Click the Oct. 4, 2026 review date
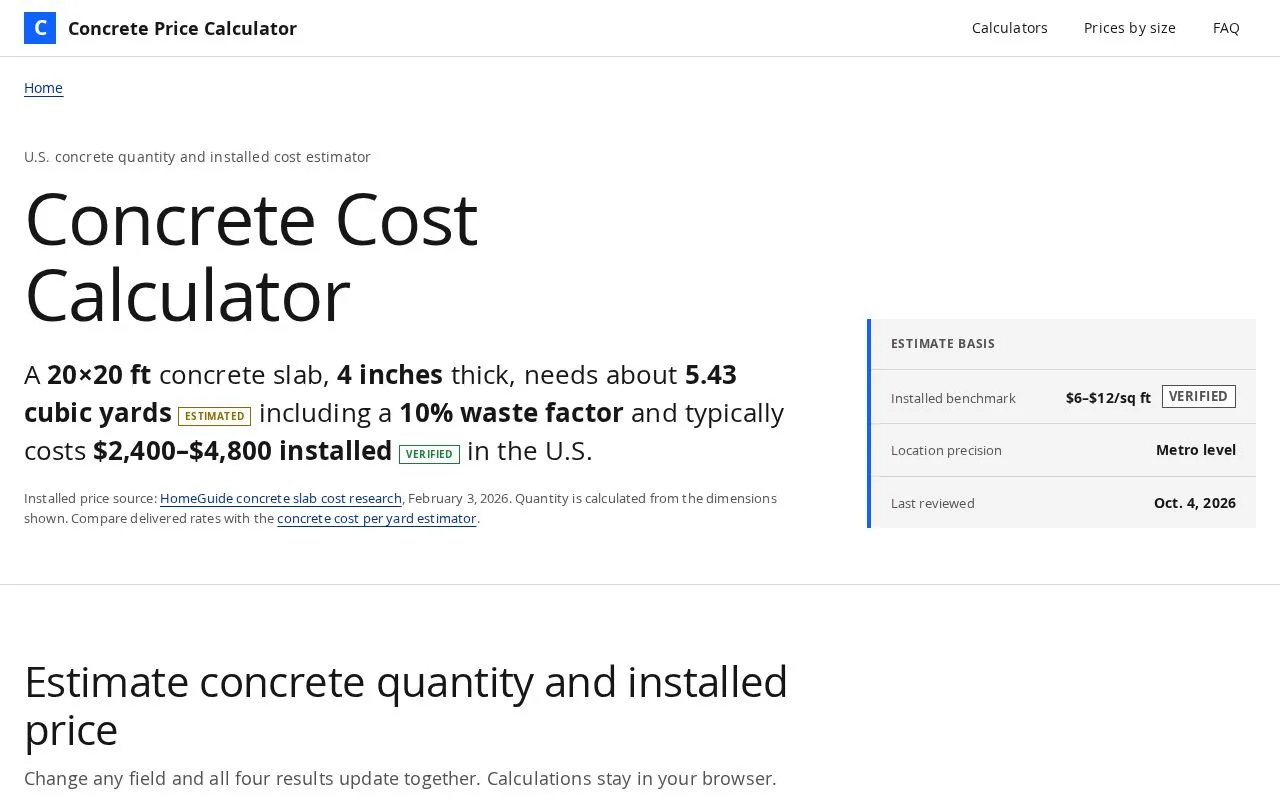The width and height of the screenshot is (1280, 800). pos(1195,503)
